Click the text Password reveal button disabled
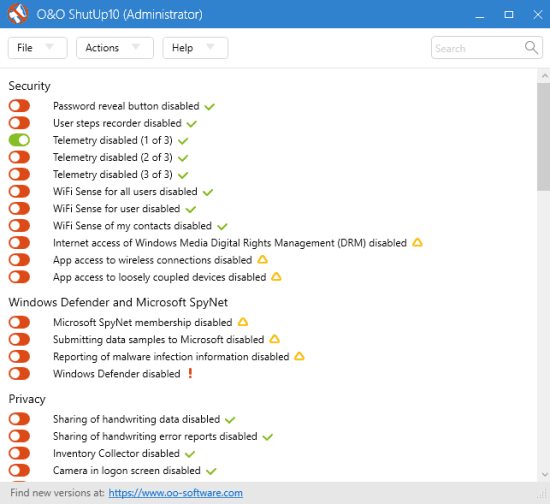This screenshot has width=550, height=504. coord(126,106)
